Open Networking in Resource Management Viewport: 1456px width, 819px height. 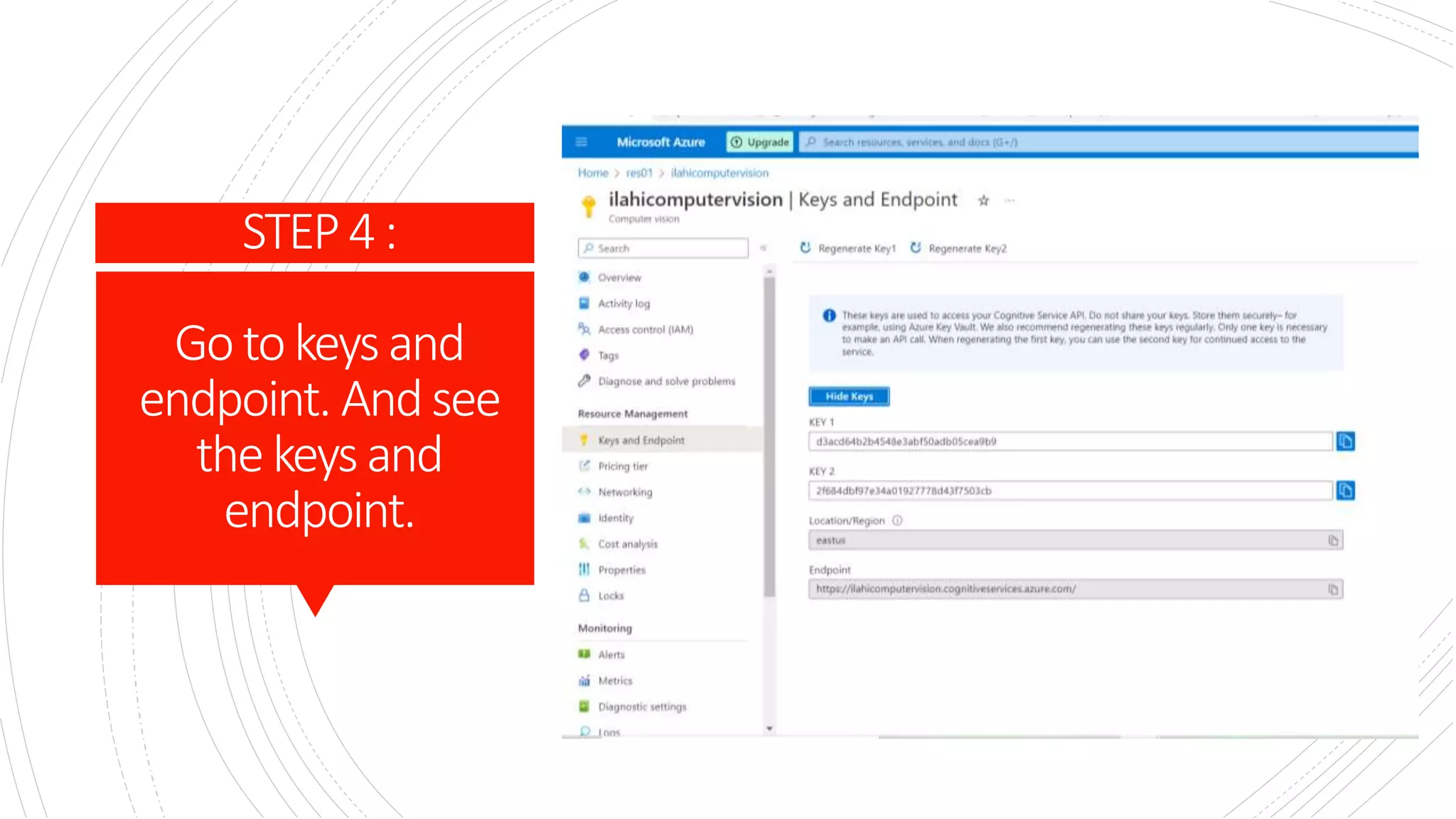625,492
